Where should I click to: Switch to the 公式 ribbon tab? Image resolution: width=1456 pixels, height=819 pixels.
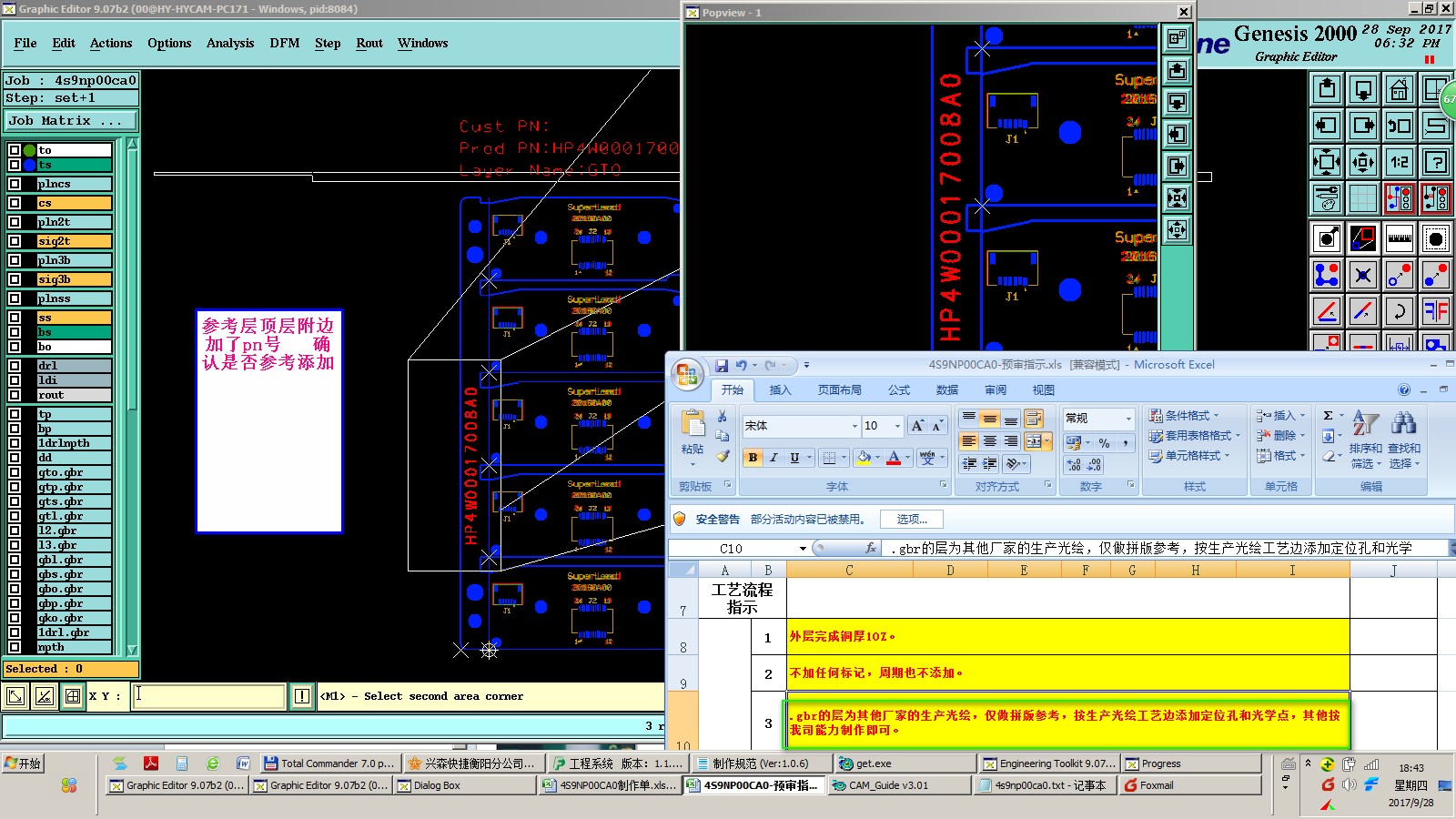click(x=899, y=389)
